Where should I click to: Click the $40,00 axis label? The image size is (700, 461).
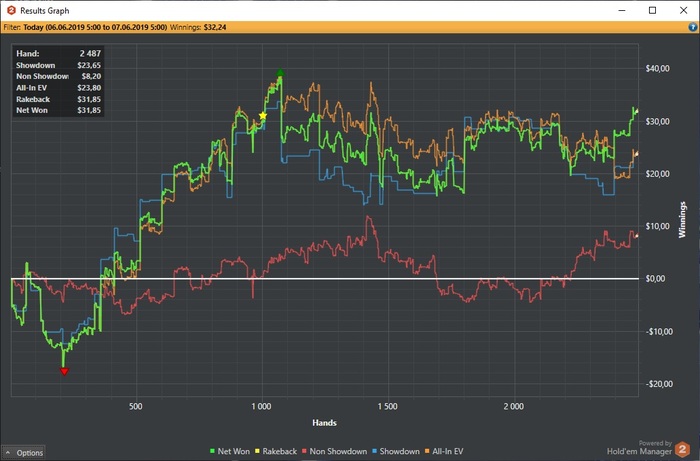(657, 68)
